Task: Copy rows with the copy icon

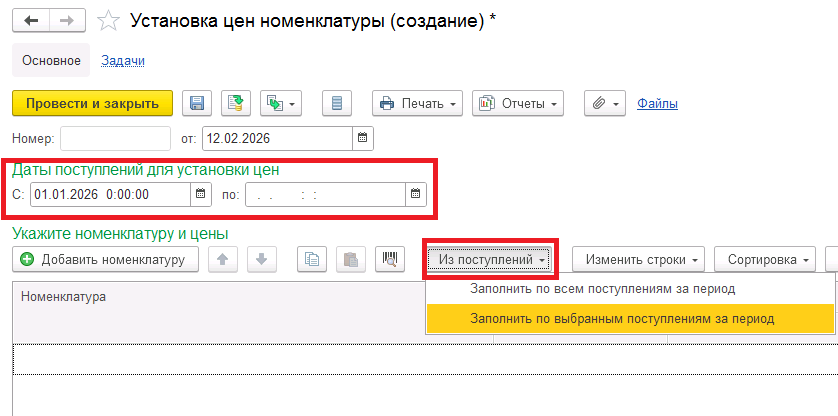Action: [x=312, y=259]
